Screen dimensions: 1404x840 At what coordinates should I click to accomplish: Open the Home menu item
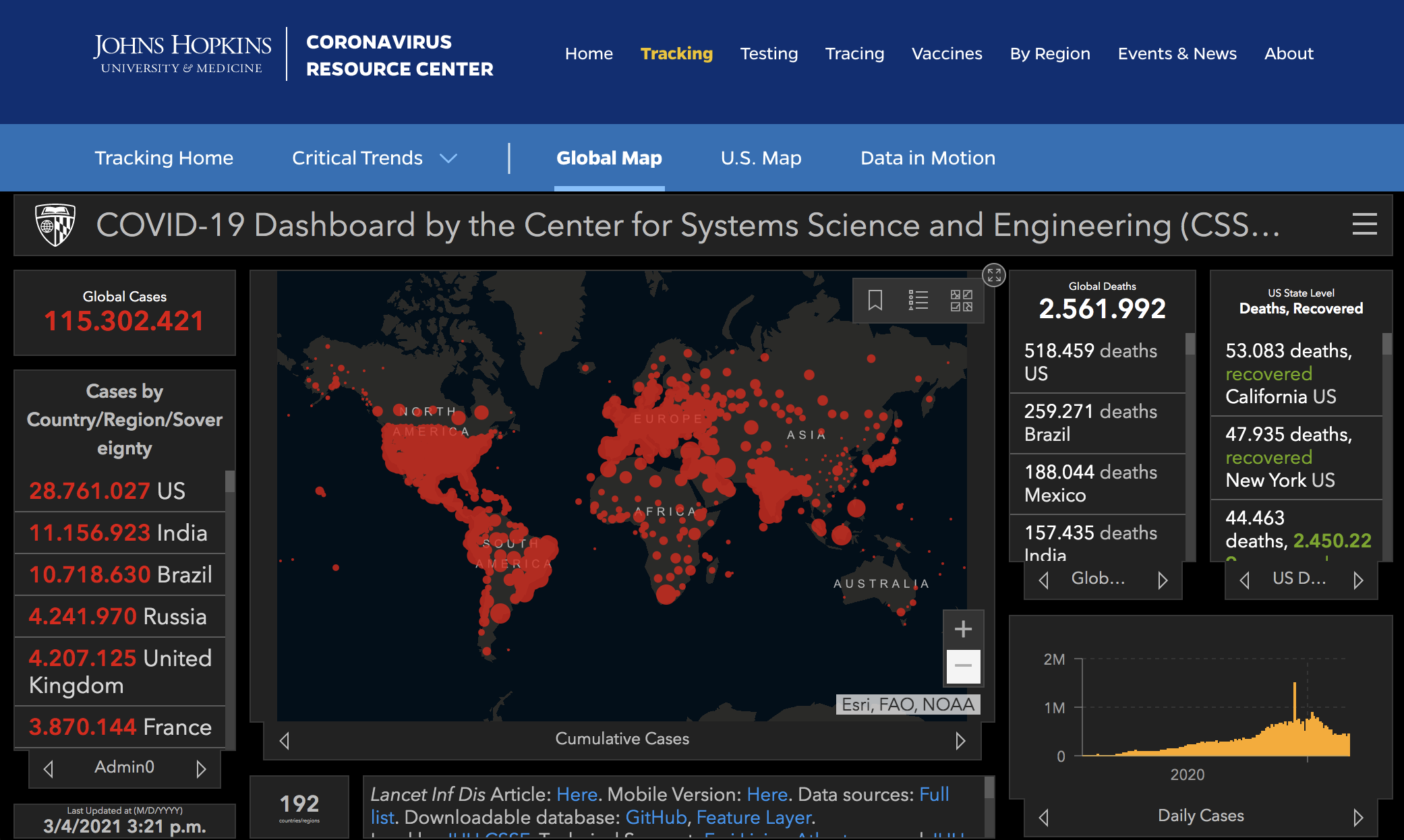589,53
